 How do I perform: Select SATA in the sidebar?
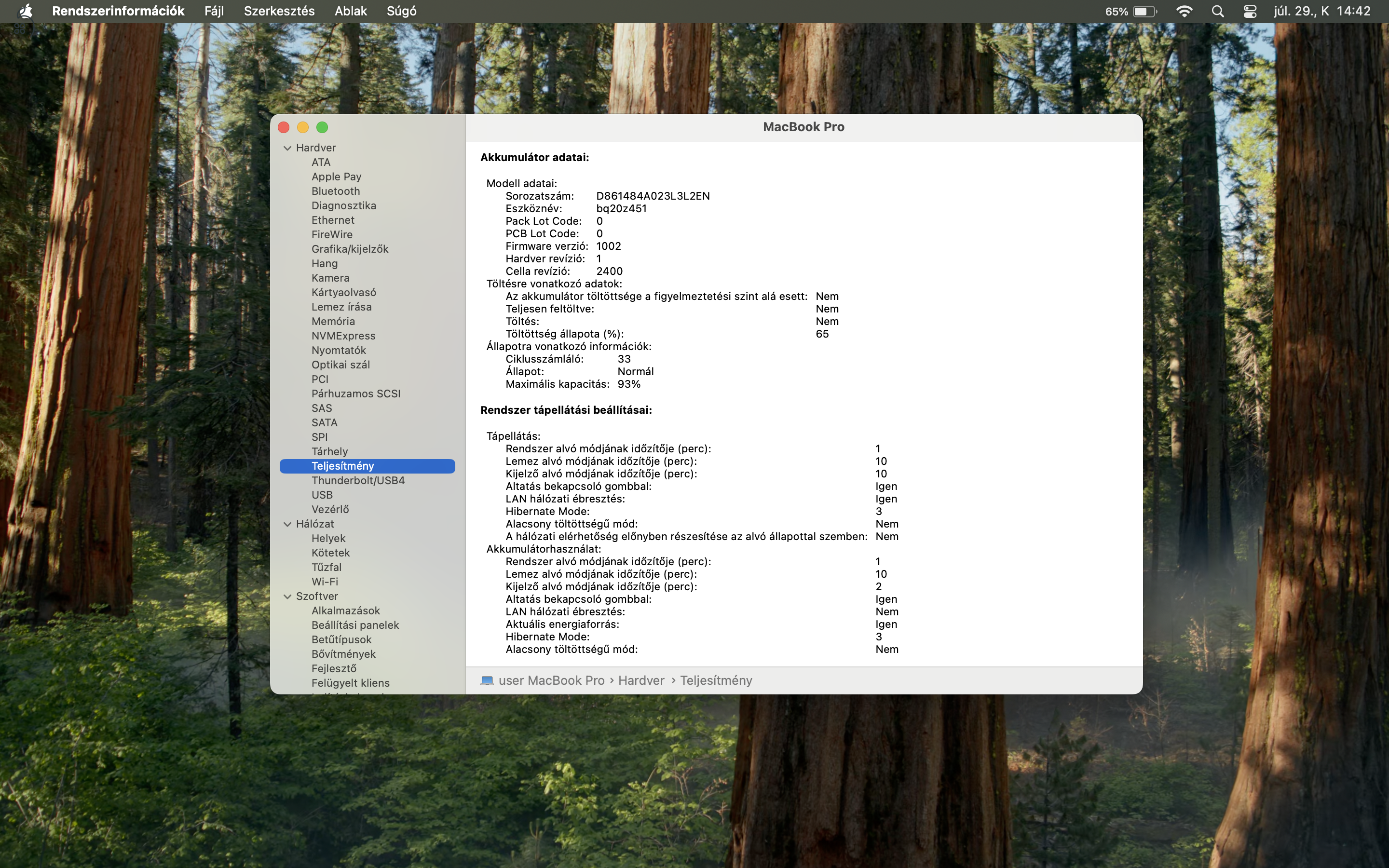[x=368, y=422]
